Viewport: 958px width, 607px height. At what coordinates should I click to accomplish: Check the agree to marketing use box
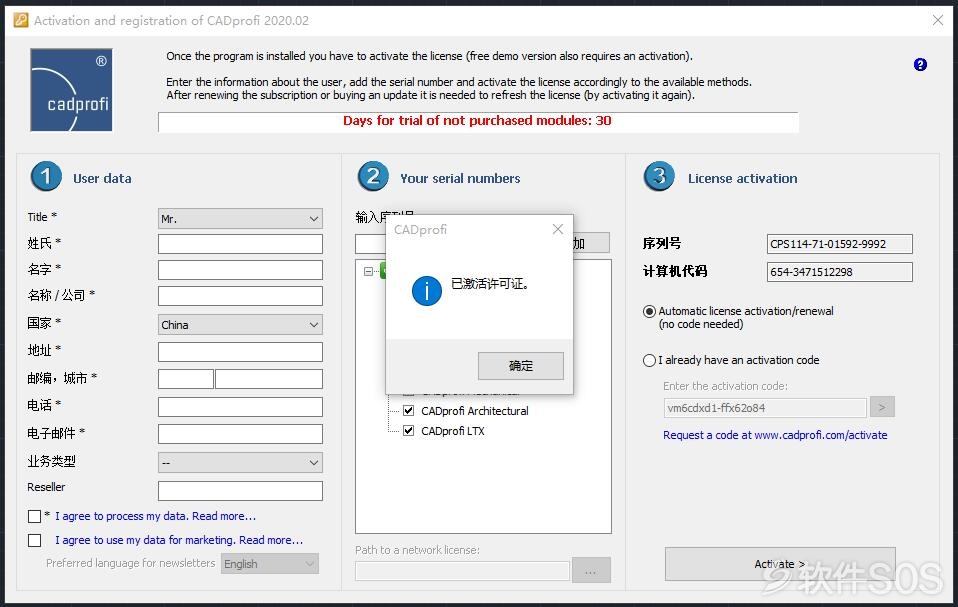pos(35,540)
